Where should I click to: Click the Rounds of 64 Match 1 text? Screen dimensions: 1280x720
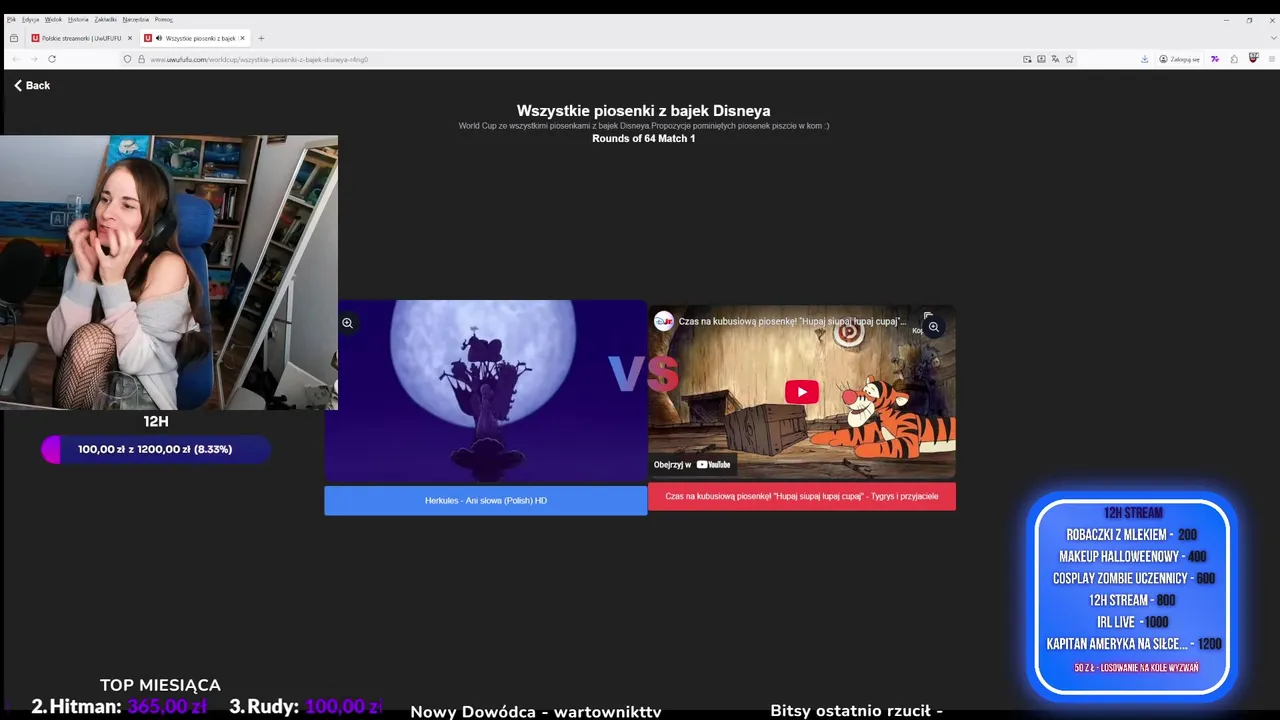(x=643, y=139)
